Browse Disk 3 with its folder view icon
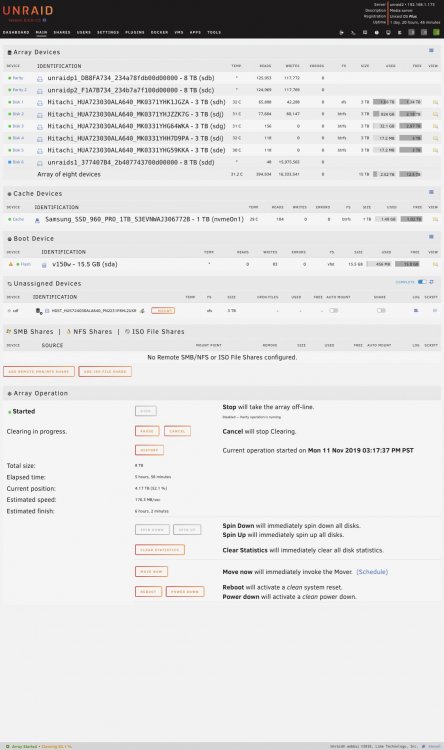 pos(435,126)
